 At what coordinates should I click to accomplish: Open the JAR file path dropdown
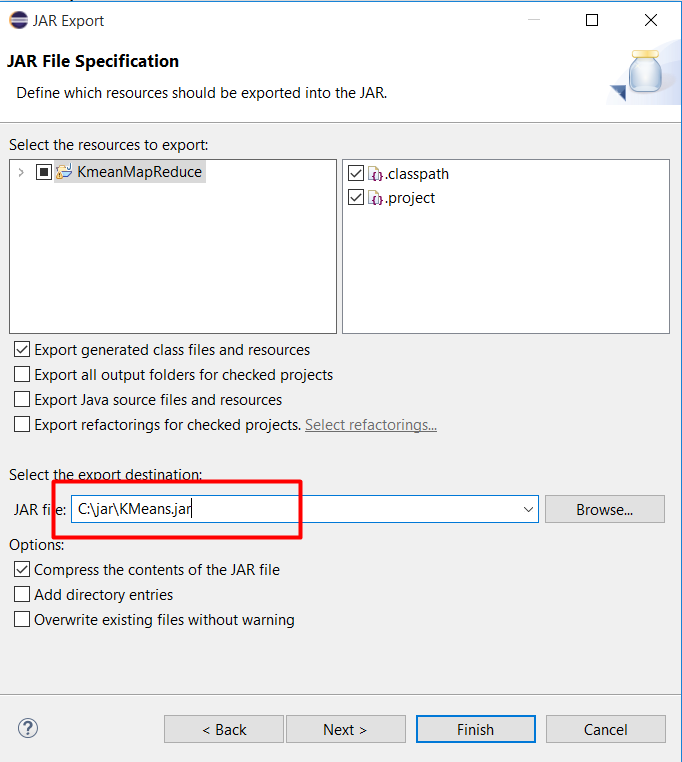528,509
